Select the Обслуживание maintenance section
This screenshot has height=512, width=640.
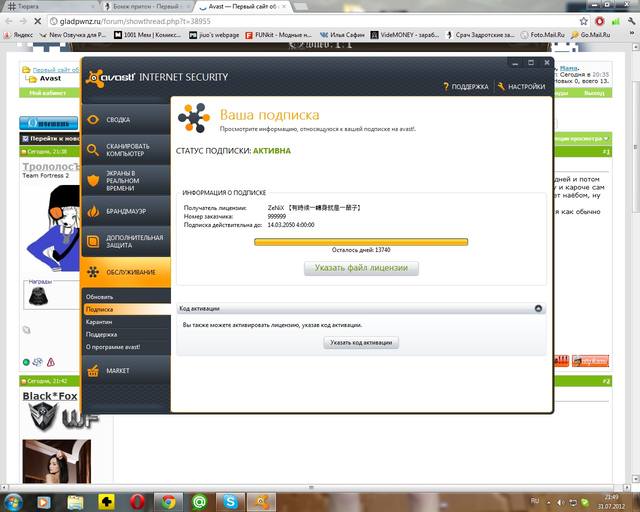pyautogui.click(x=126, y=272)
